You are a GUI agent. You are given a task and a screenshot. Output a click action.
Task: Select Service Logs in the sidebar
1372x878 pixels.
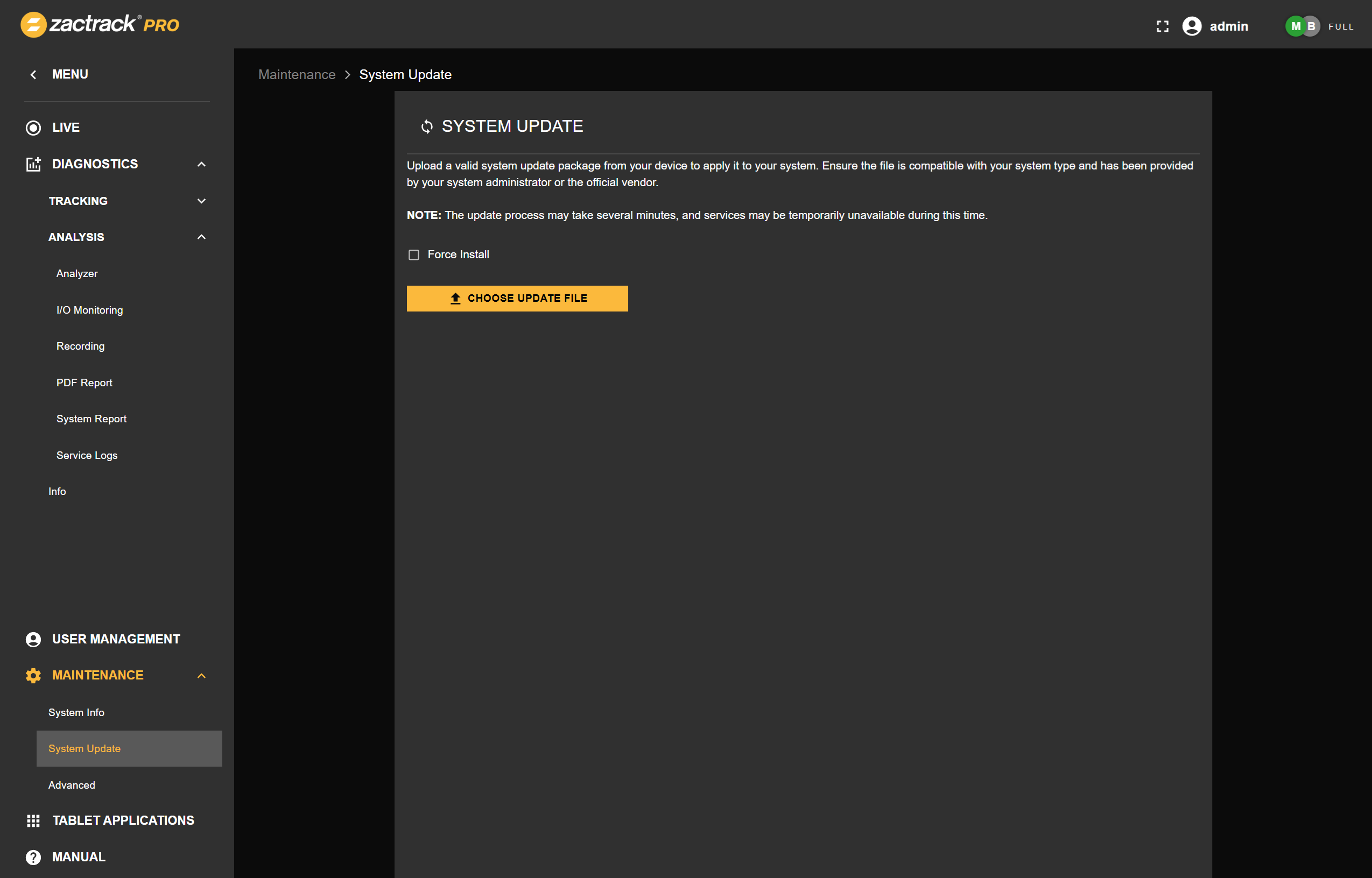86,455
